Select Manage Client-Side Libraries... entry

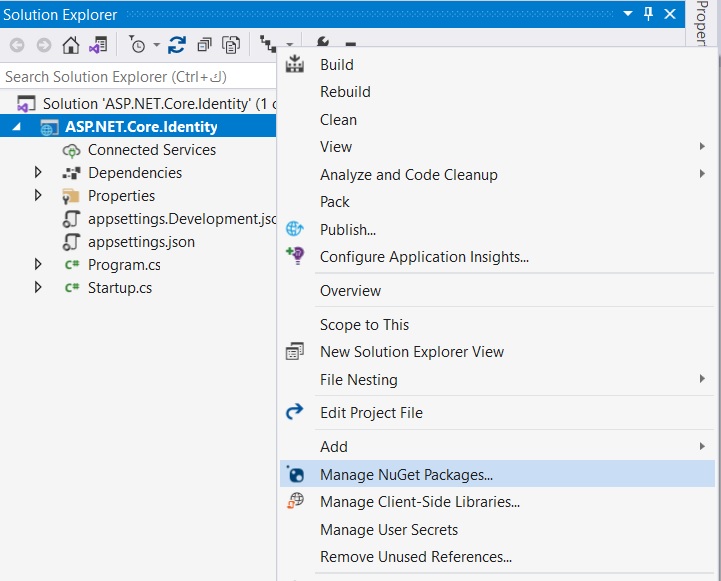pos(497,501)
